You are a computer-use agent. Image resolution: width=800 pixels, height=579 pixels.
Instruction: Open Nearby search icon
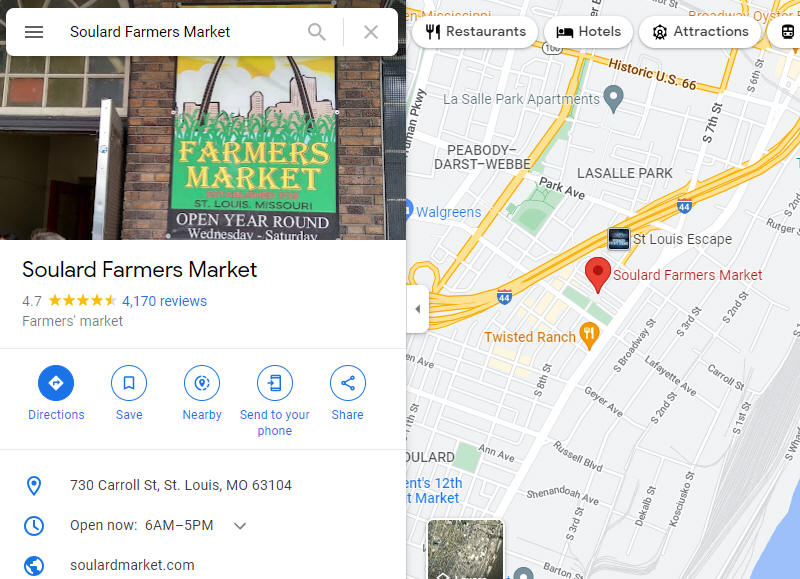click(202, 383)
